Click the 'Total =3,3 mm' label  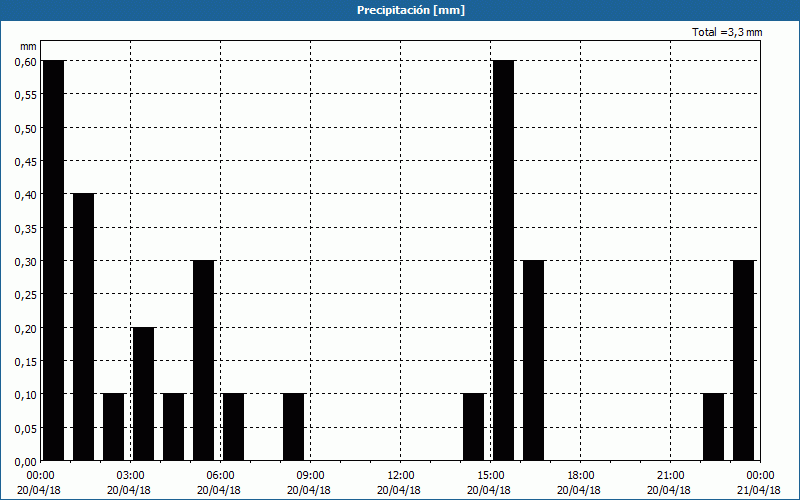(727, 32)
